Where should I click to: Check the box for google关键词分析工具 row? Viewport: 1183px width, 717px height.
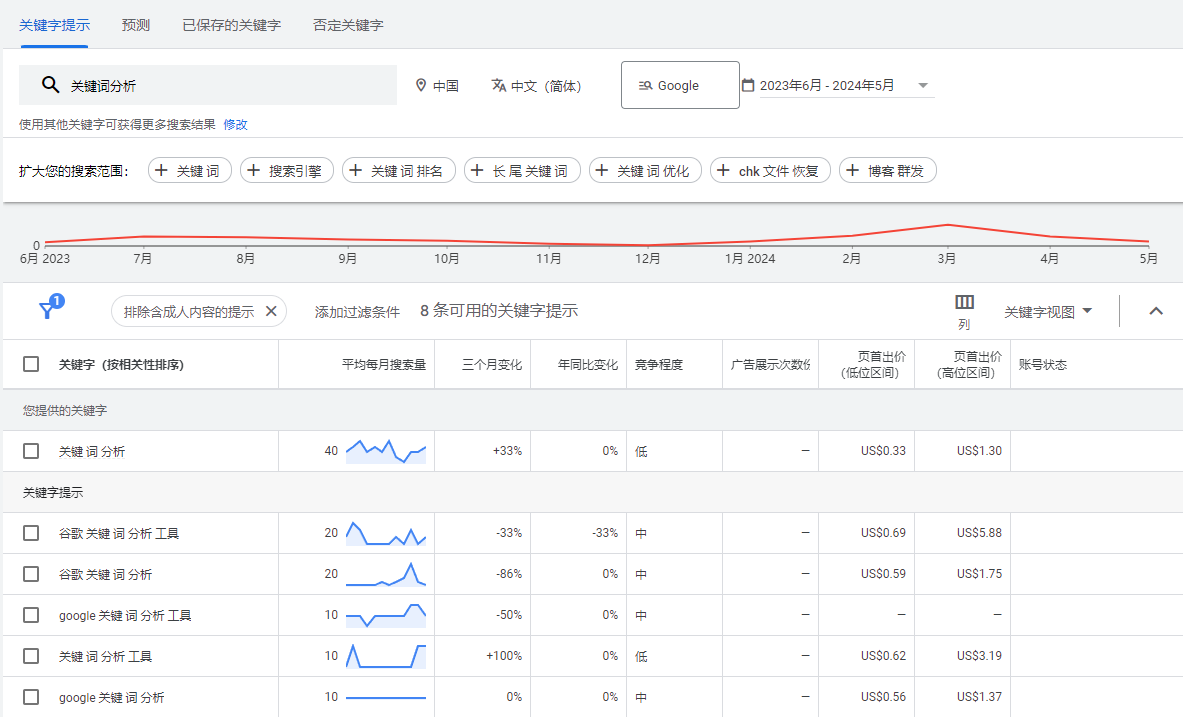pos(31,615)
